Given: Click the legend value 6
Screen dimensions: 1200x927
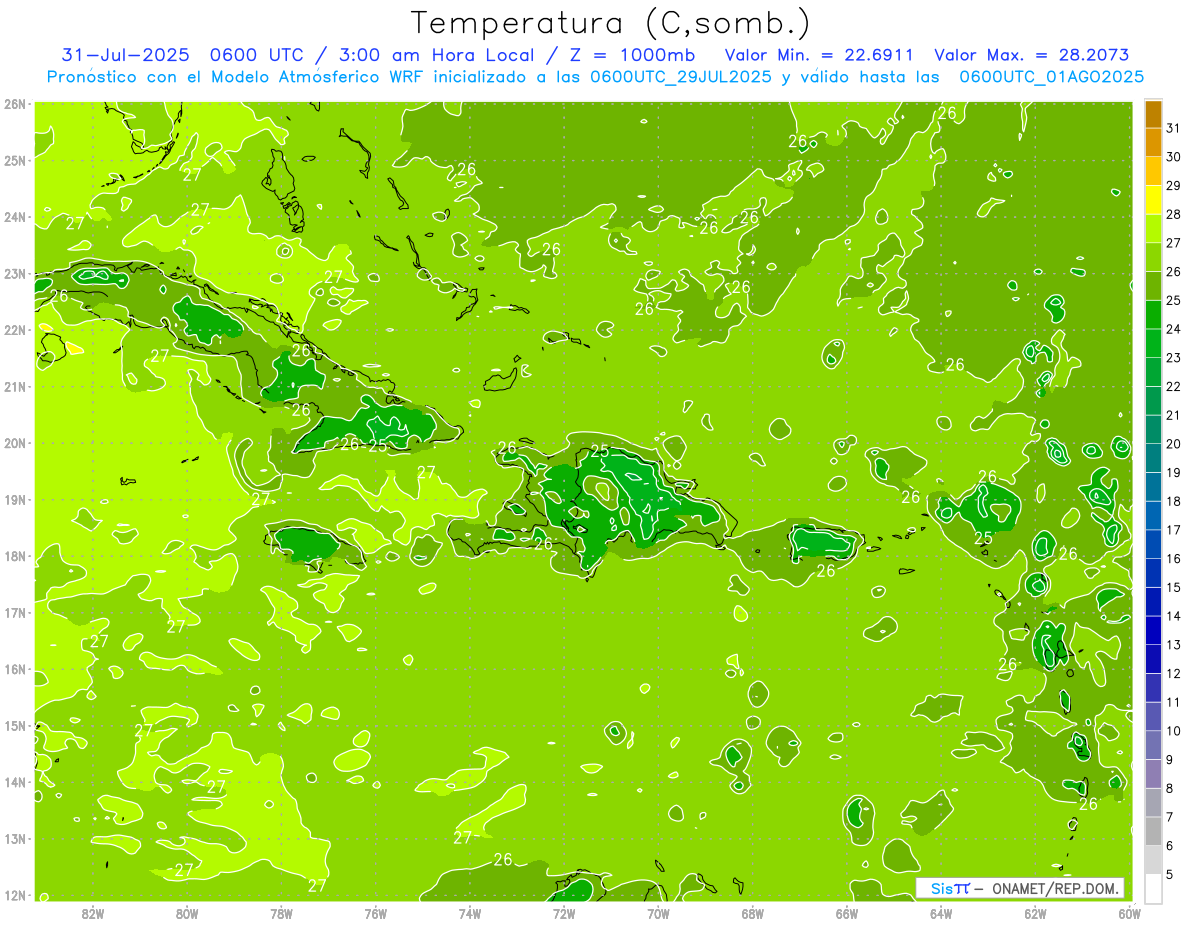Looking at the screenshot, I should click(x=1170, y=846).
